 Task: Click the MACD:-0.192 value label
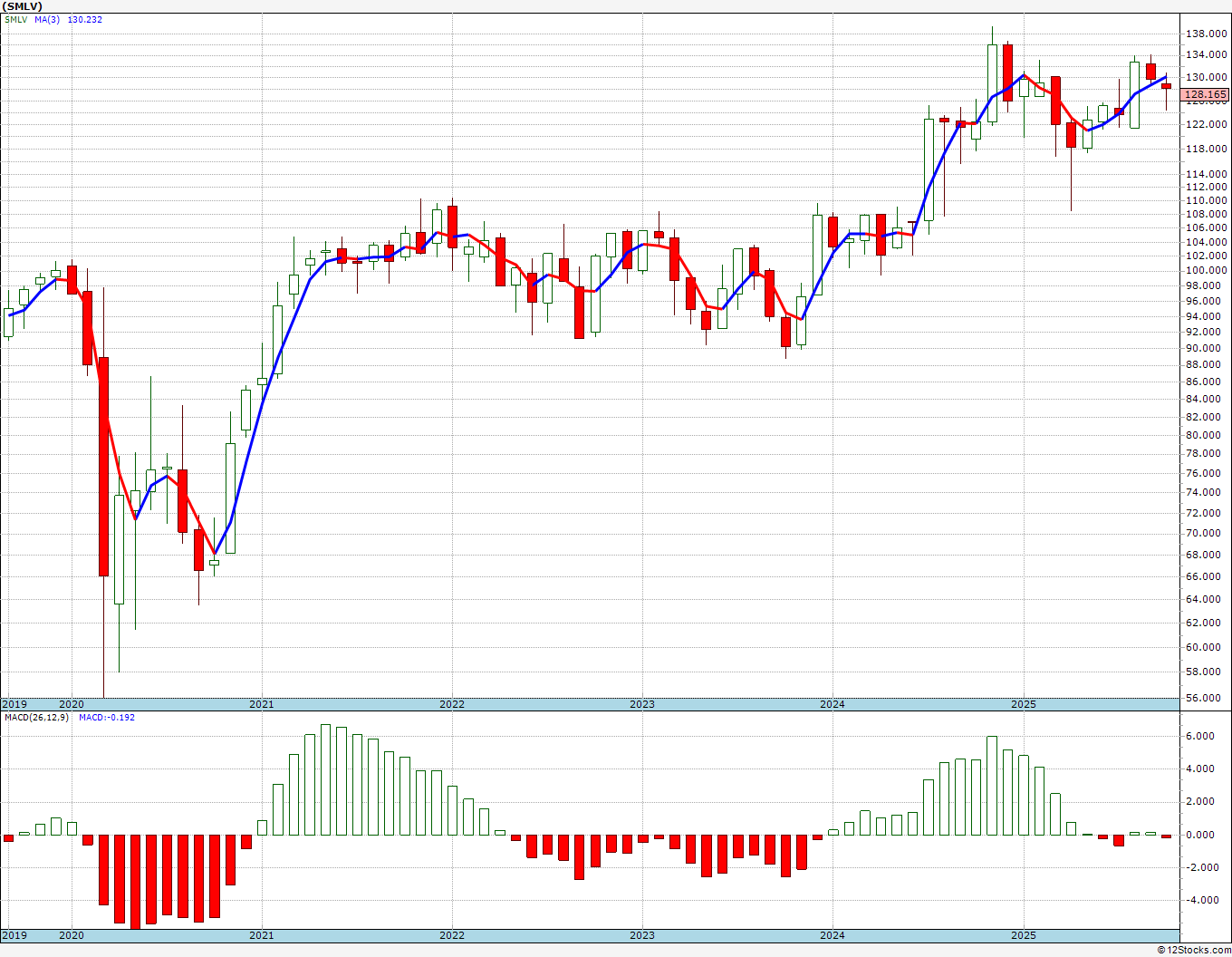coord(106,718)
